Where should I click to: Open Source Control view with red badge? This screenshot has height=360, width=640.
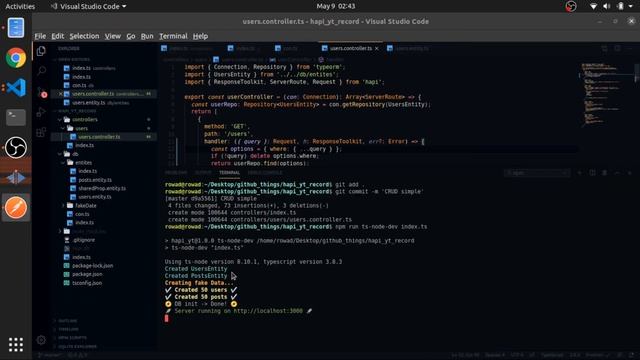(42, 92)
